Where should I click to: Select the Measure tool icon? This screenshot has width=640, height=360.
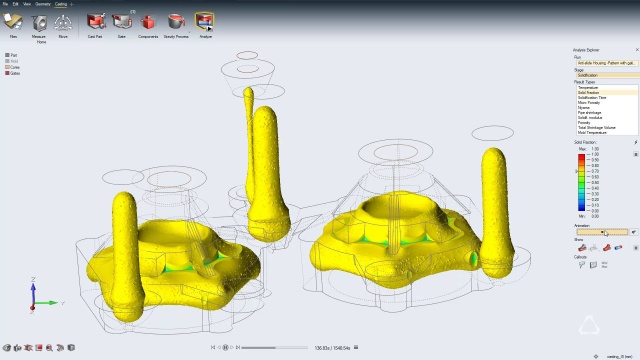click(x=39, y=23)
